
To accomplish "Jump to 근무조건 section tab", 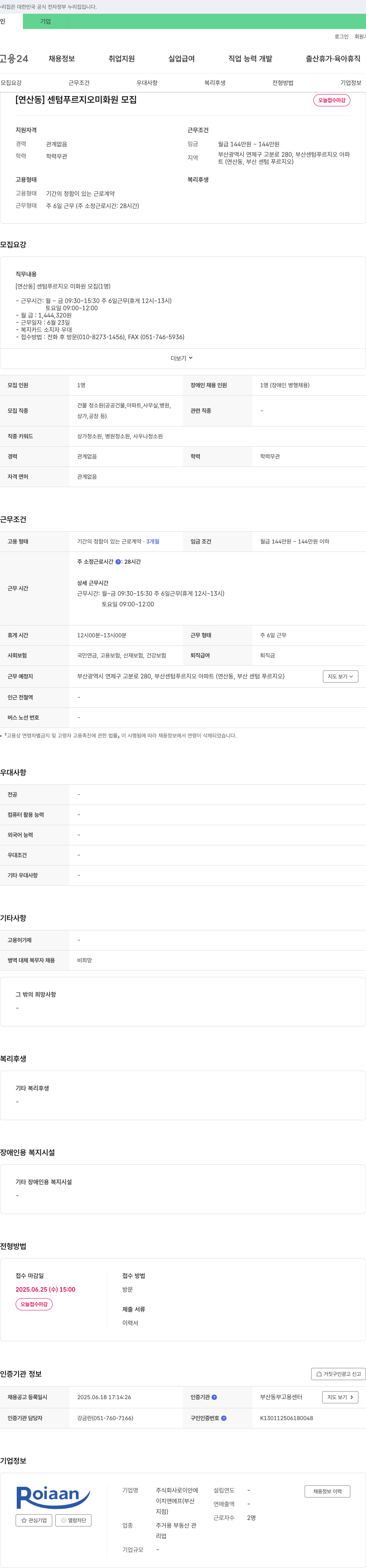I will tap(79, 83).
